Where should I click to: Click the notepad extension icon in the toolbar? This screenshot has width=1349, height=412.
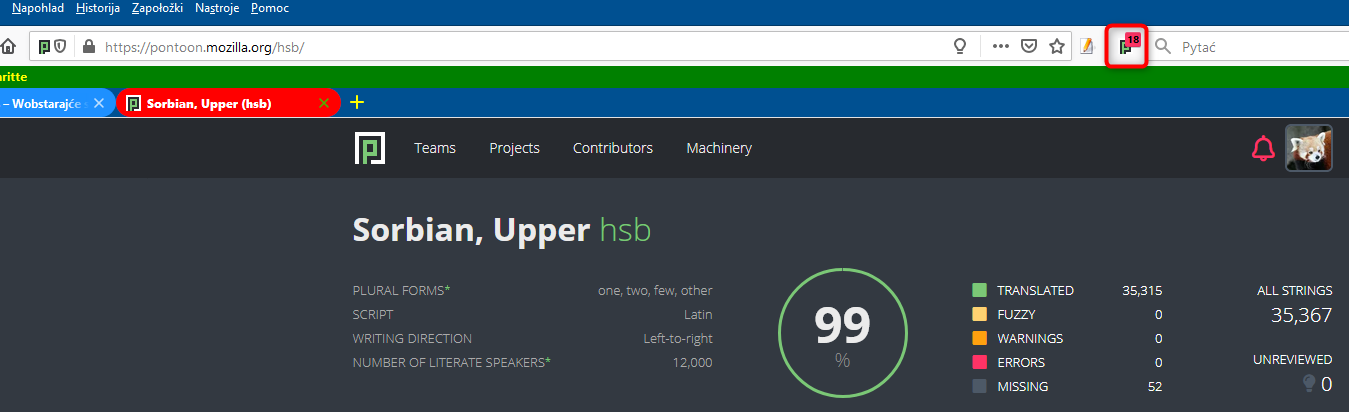(1087, 47)
